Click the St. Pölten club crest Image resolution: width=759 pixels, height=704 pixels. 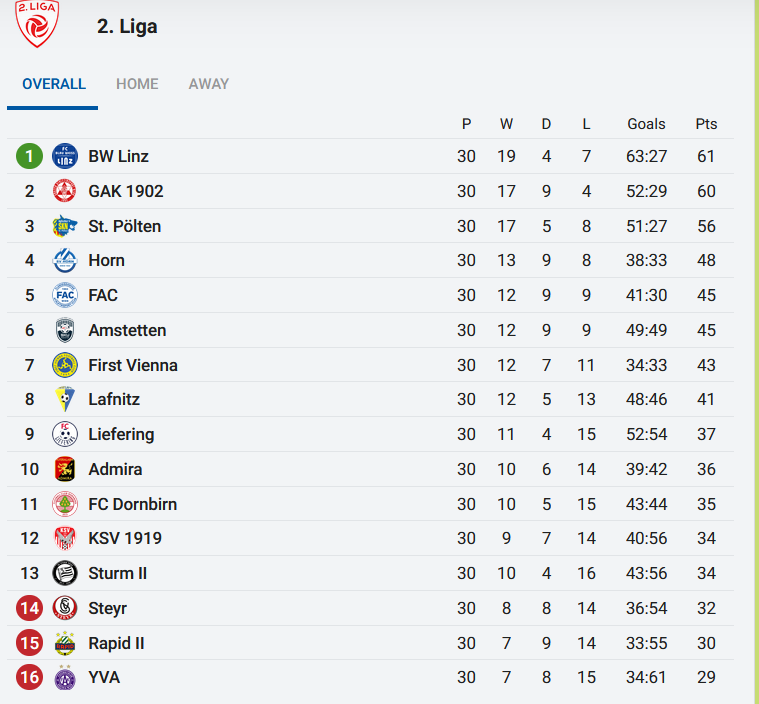tap(65, 226)
